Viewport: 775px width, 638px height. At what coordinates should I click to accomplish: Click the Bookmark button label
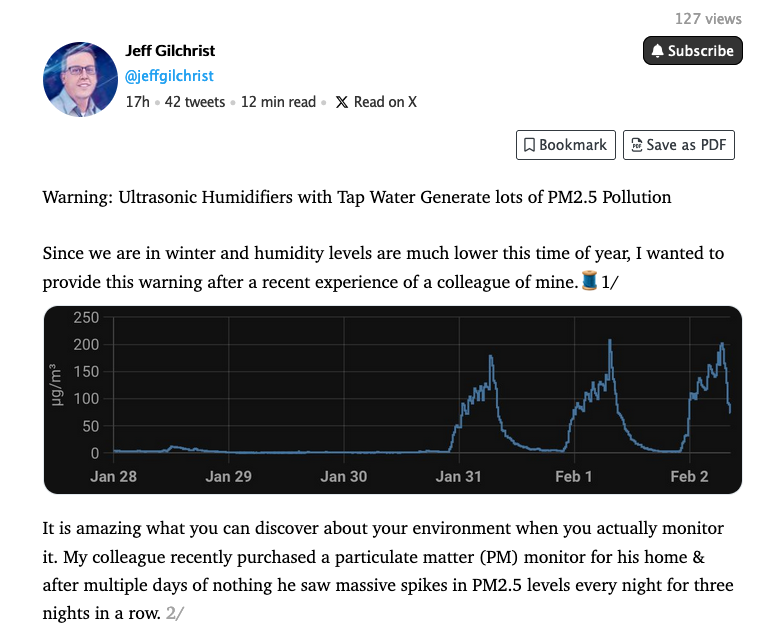pos(572,145)
